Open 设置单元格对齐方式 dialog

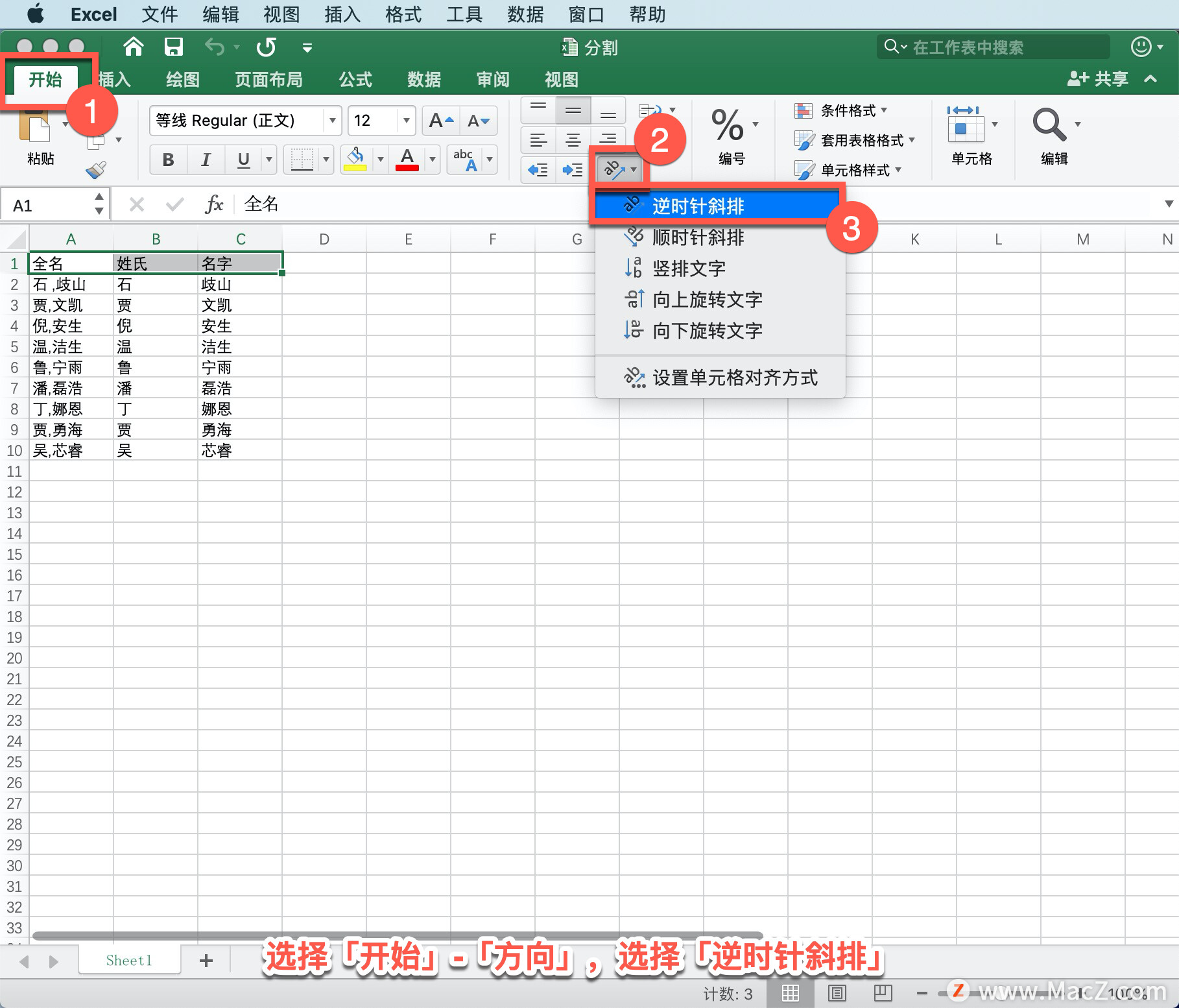point(720,378)
